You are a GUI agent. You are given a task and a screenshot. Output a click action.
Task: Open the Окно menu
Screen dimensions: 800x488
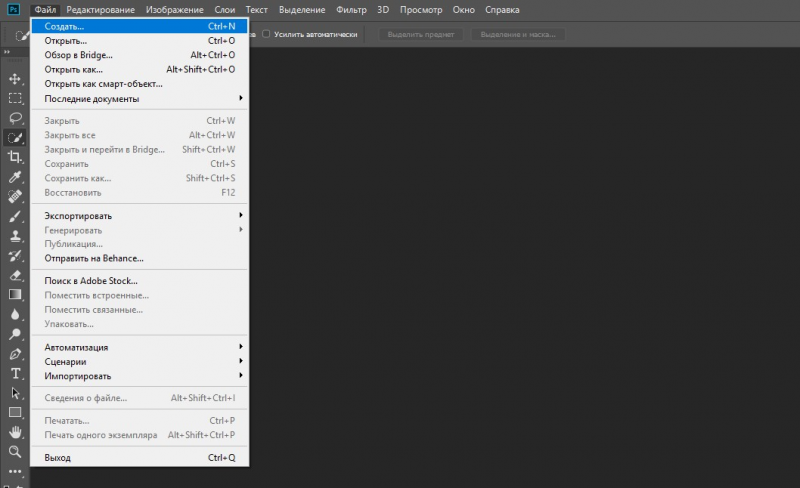pyautogui.click(x=463, y=10)
